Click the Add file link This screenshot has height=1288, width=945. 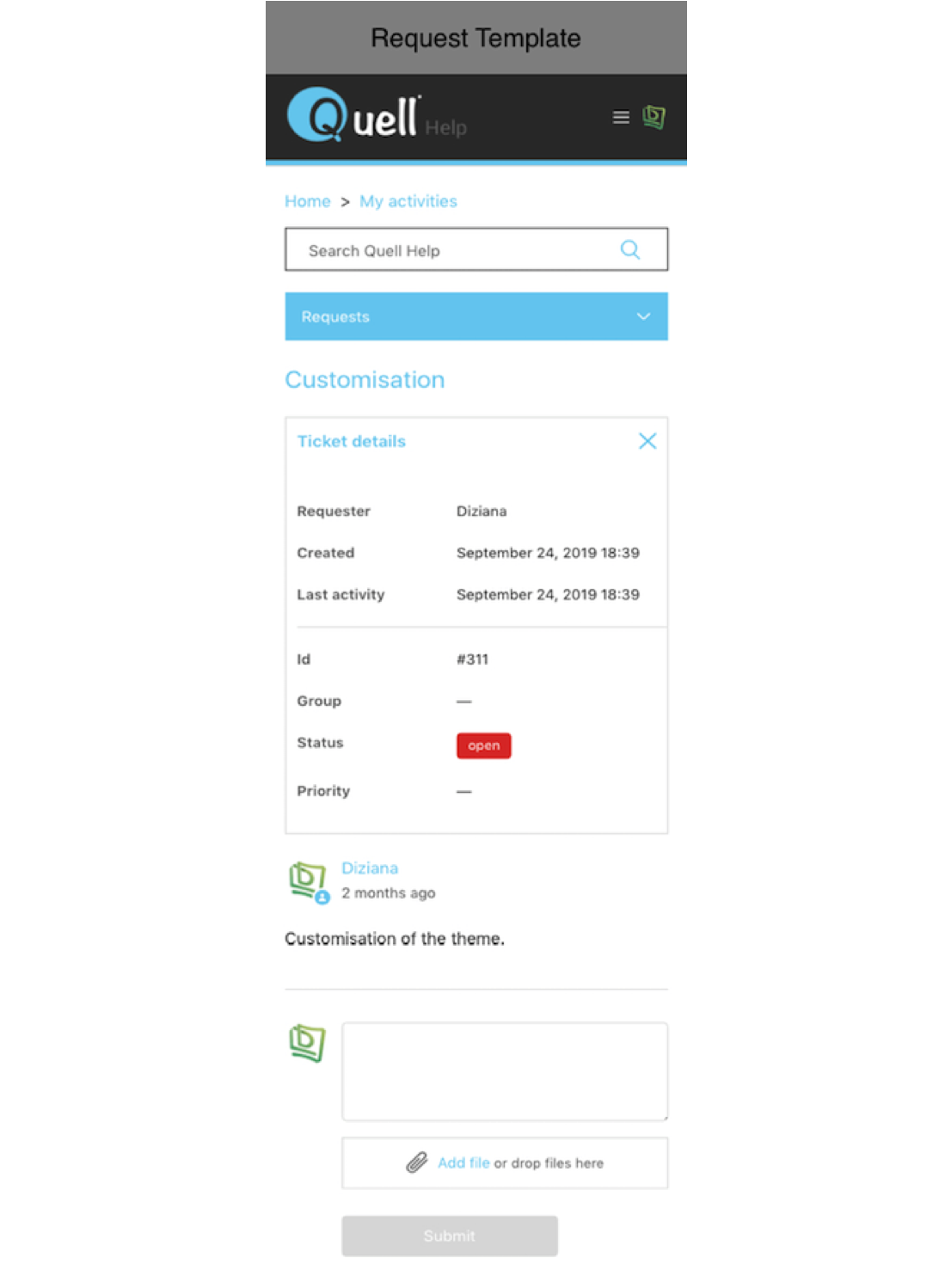click(x=463, y=1162)
